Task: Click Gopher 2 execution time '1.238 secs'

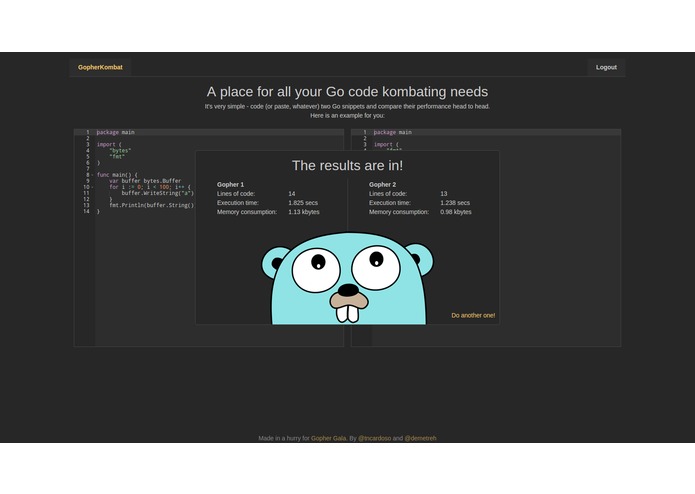Action: (x=455, y=203)
